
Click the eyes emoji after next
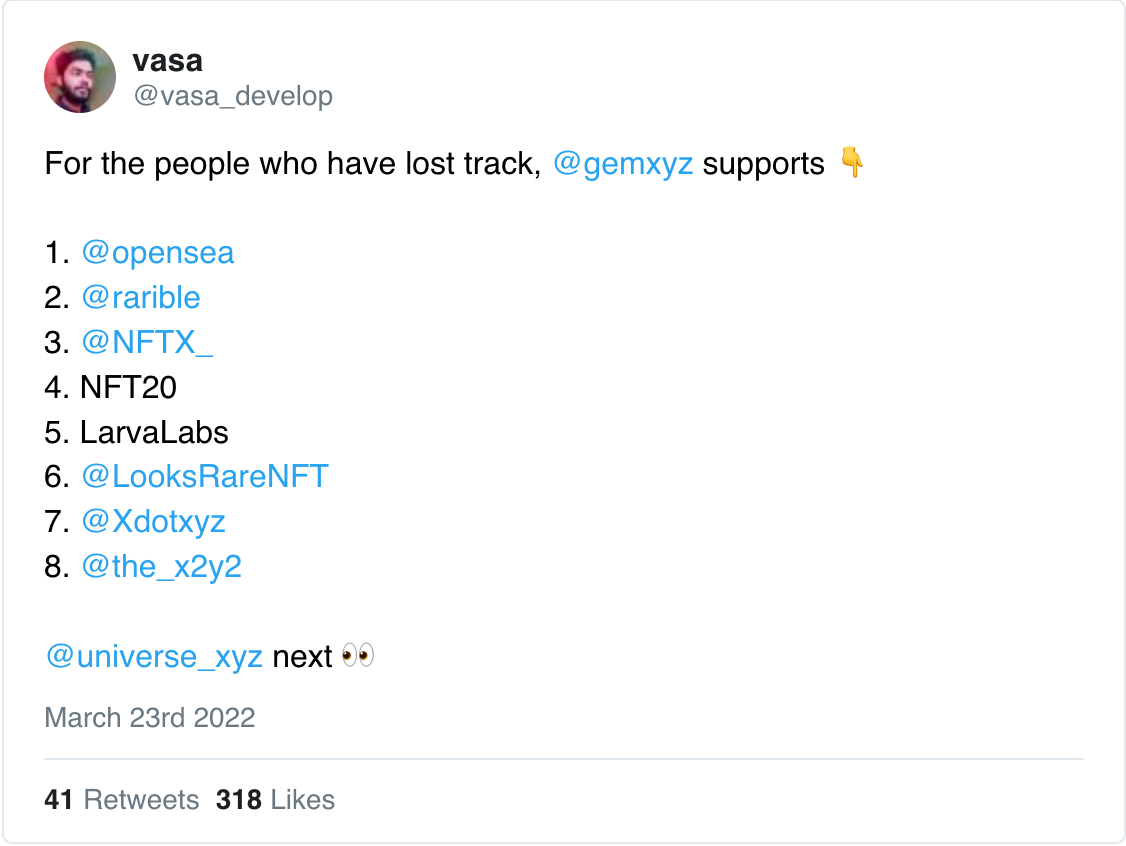357,657
